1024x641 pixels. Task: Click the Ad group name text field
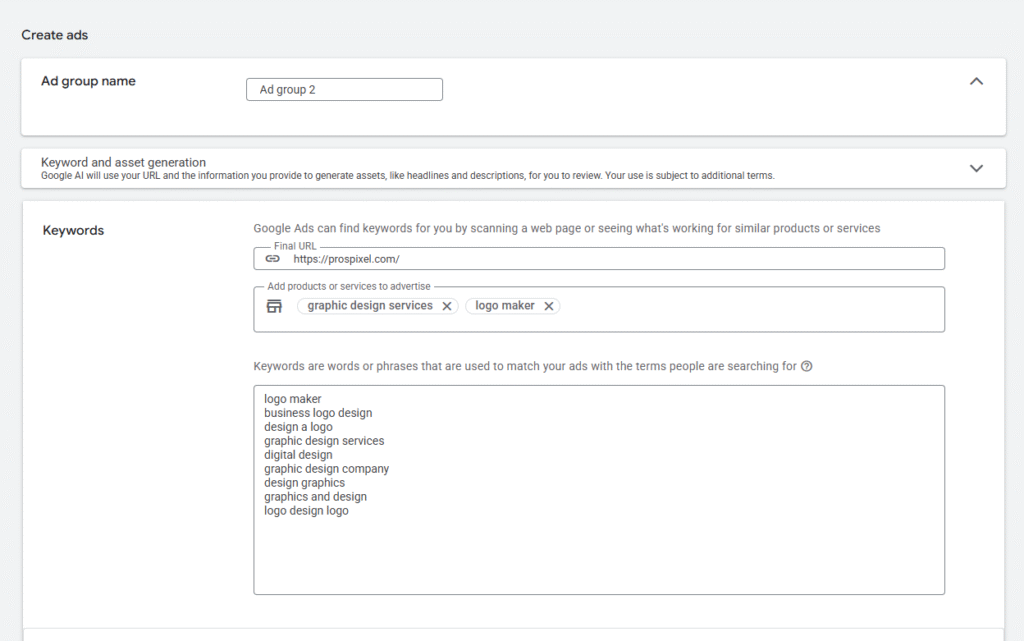344,90
